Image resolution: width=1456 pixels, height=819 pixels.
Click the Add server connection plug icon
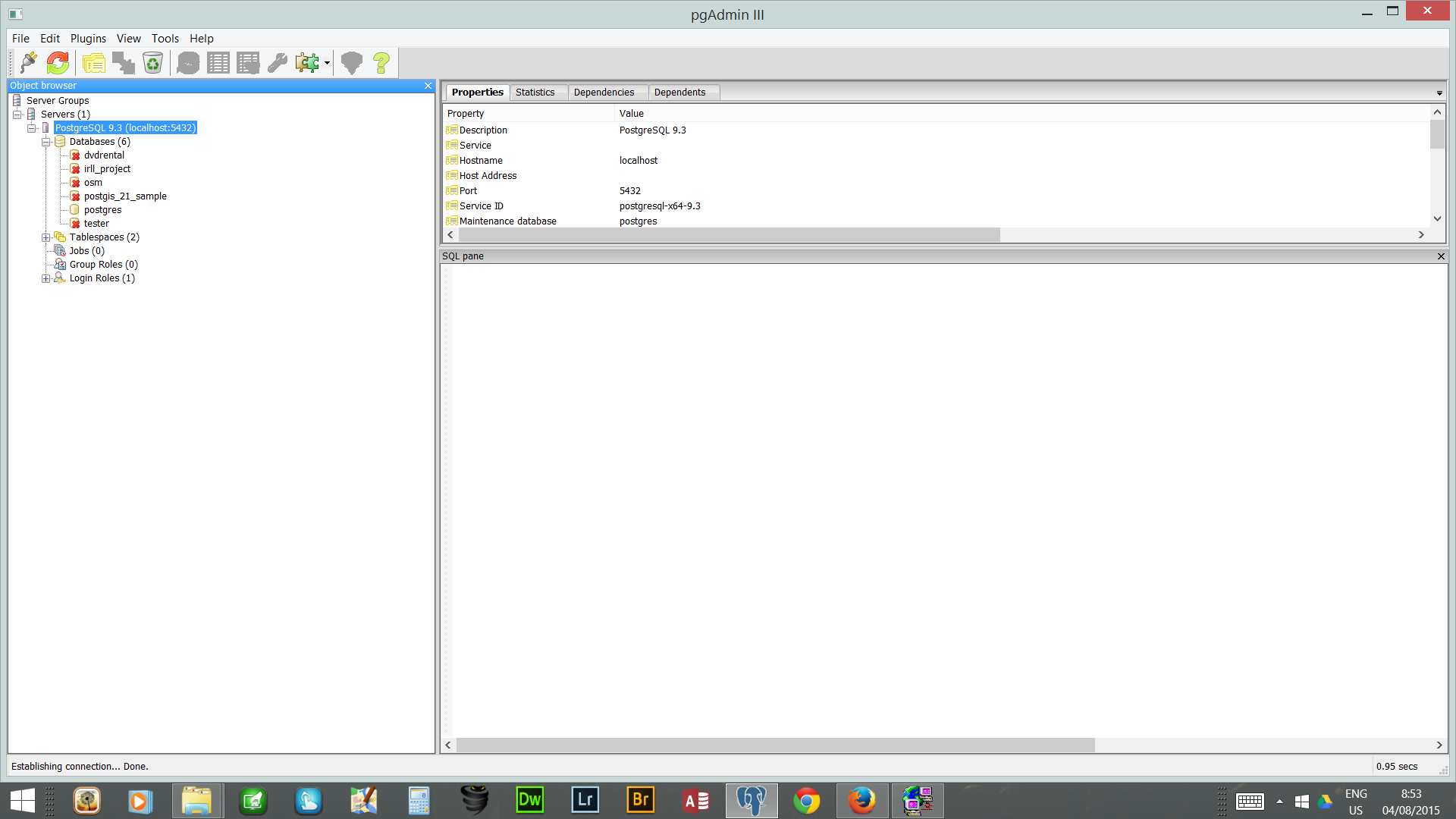(29, 63)
